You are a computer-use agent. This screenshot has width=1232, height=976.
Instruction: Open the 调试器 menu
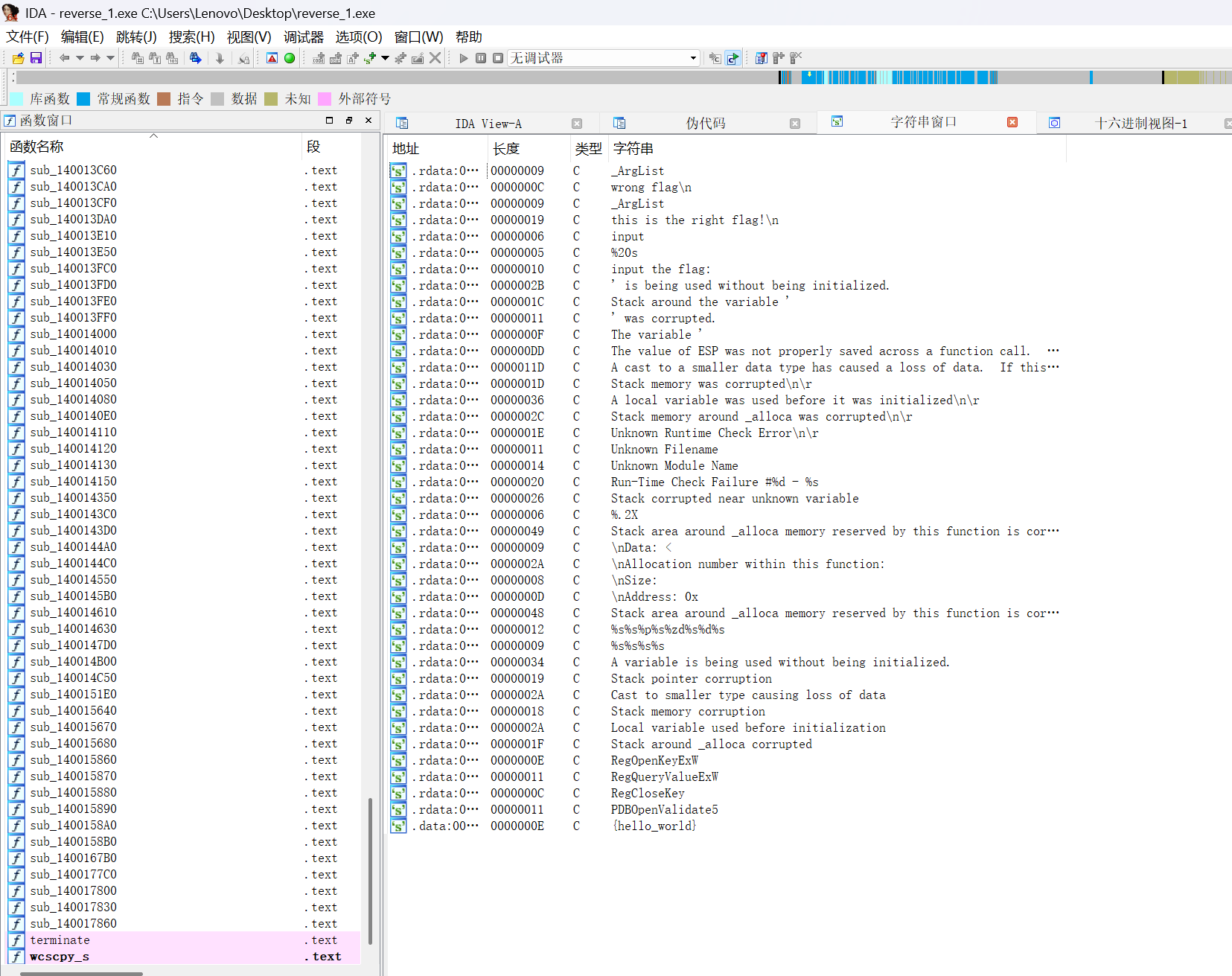pos(303,37)
